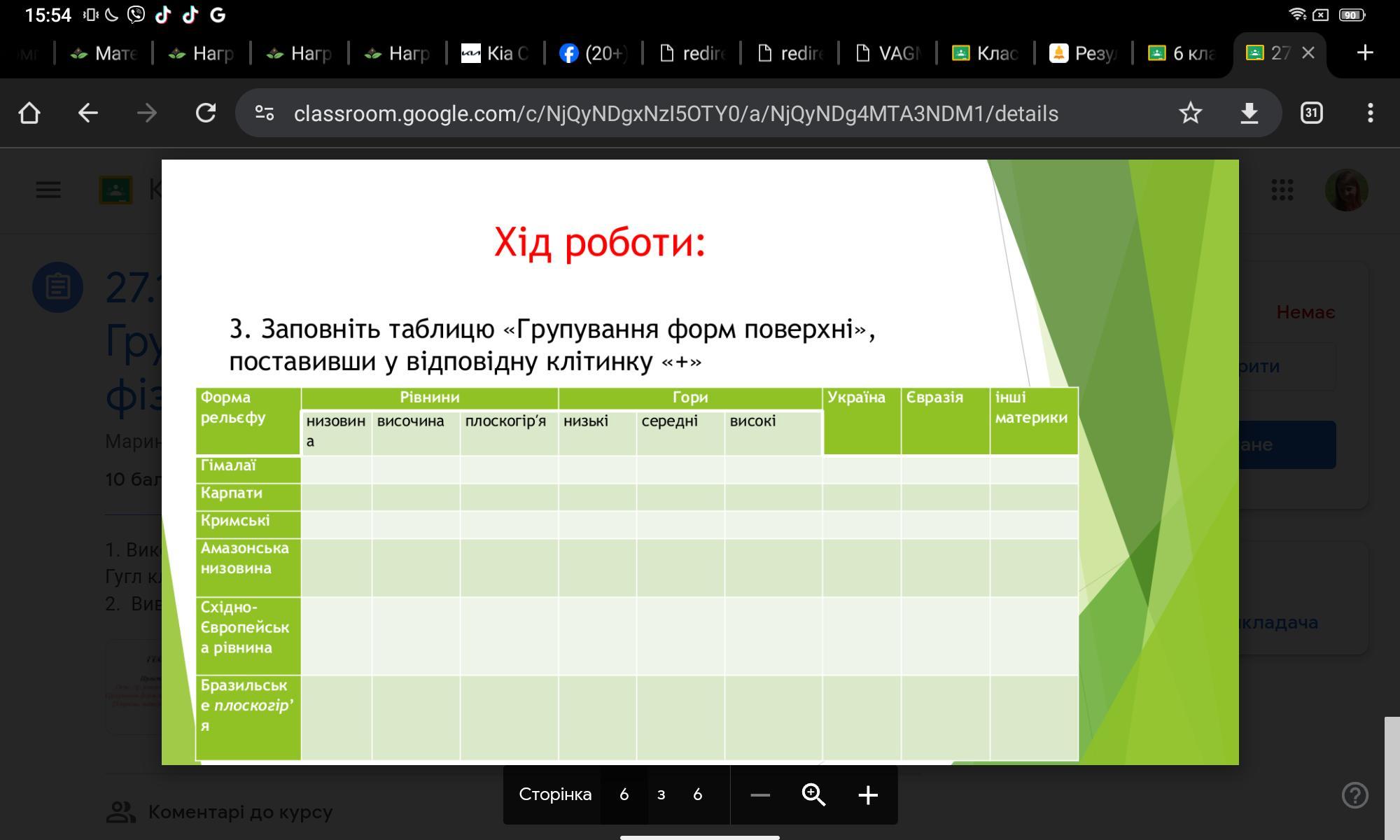Viewport: 1400px width, 840px height.
Task: Open a new tab with plus
Action: pyautogui.click(x=1364, y=52)
